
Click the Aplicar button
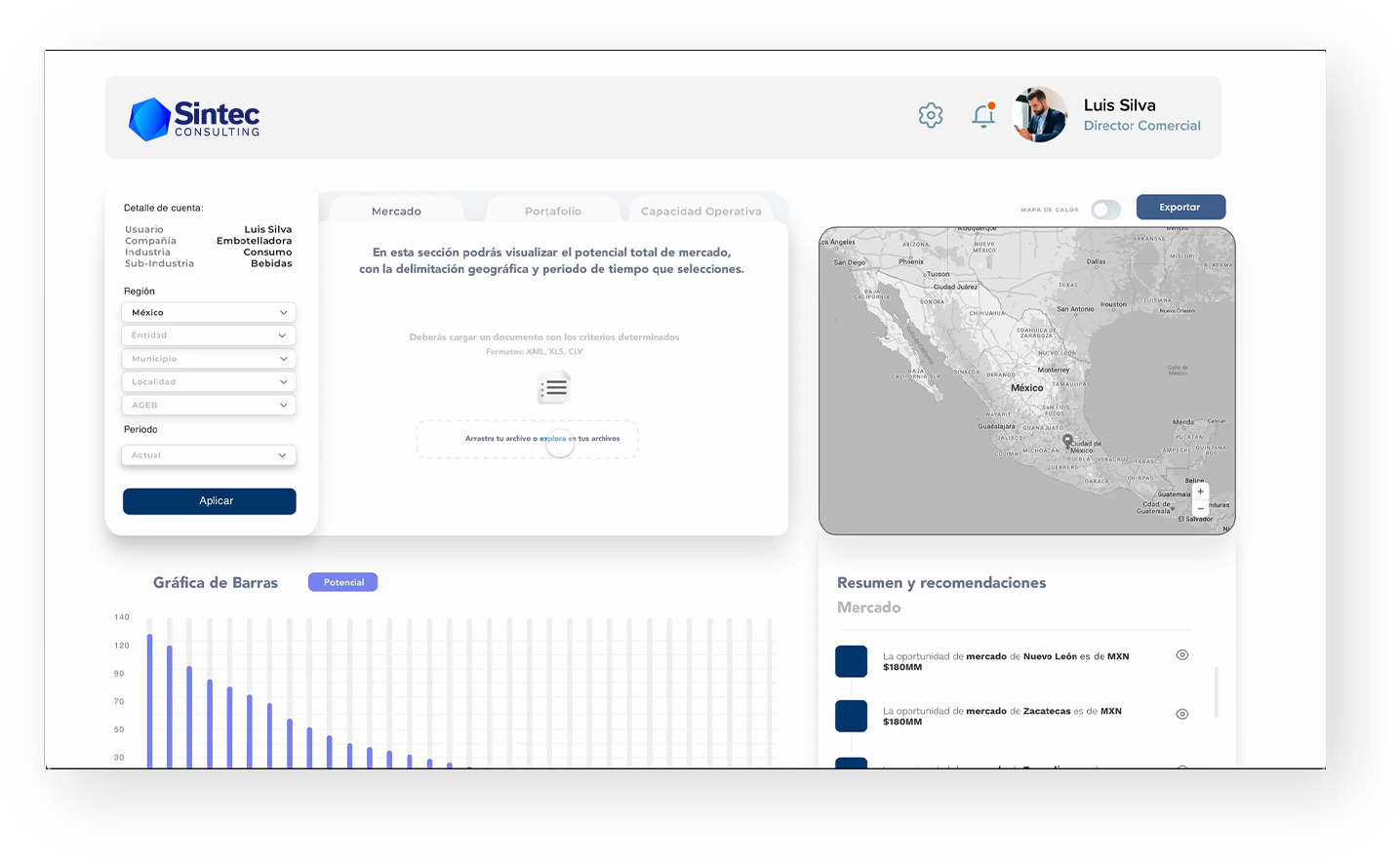pyautogui.click(x=210, y=501)
